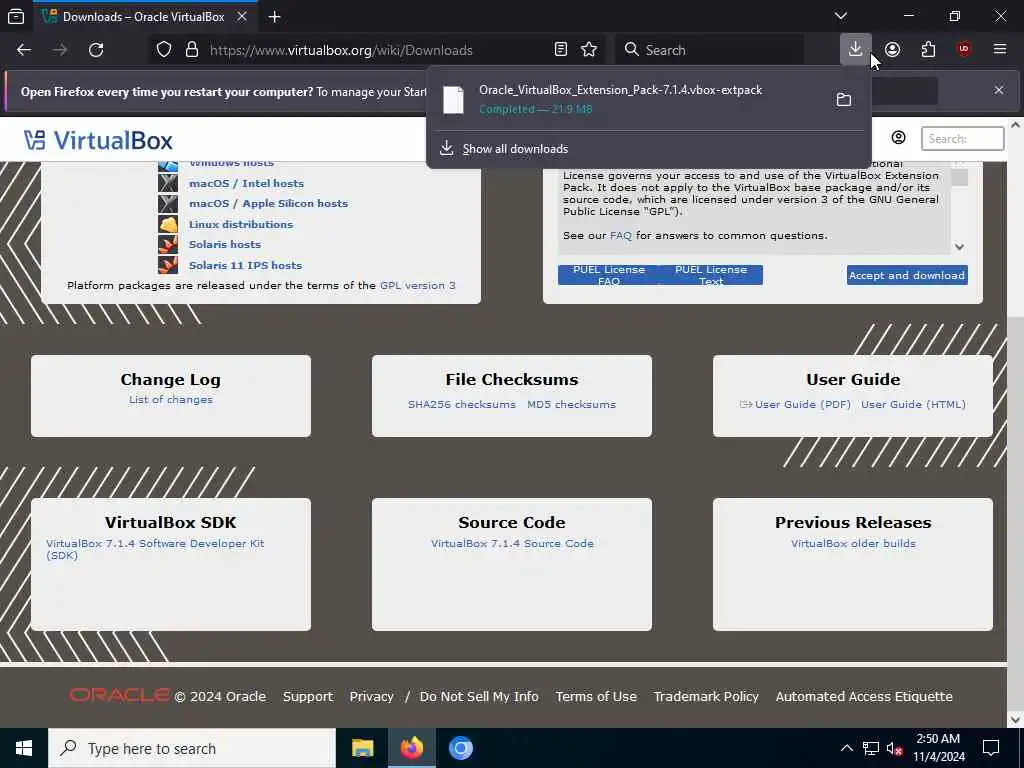Open Firefox View icon at tab strip start
This screenshot has height=768, width=1024.
click(16, 17)
